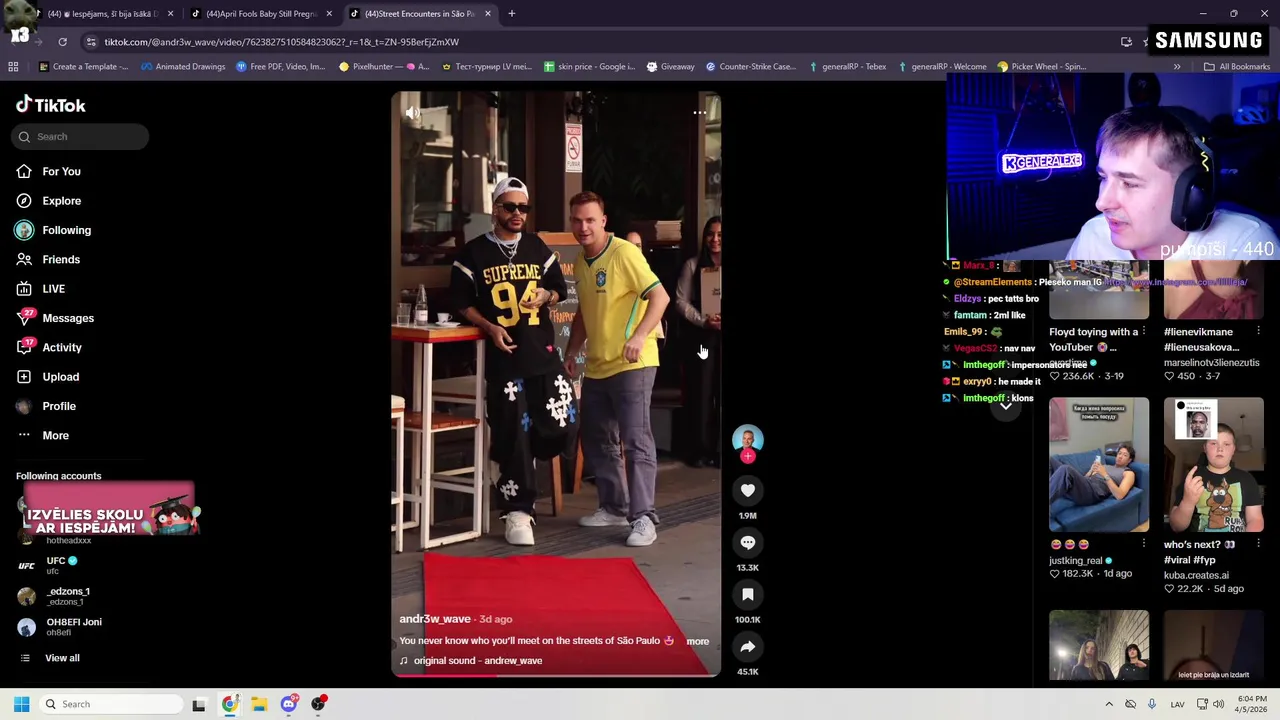This screenshot has width=1280, height=720.
Task: Open the Counter-Strike Case bookmark
Action: pyautogui.click(x=750, y=67)
